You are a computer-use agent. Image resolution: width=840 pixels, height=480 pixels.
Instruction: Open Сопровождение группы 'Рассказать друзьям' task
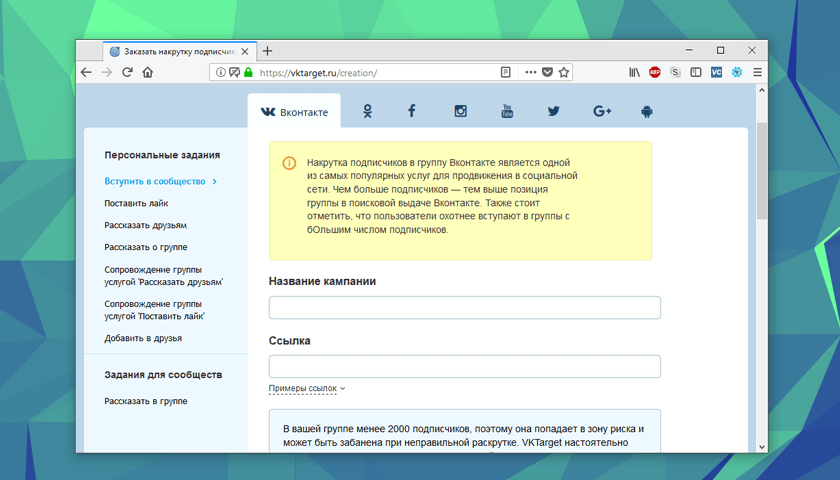click(163, 276)
